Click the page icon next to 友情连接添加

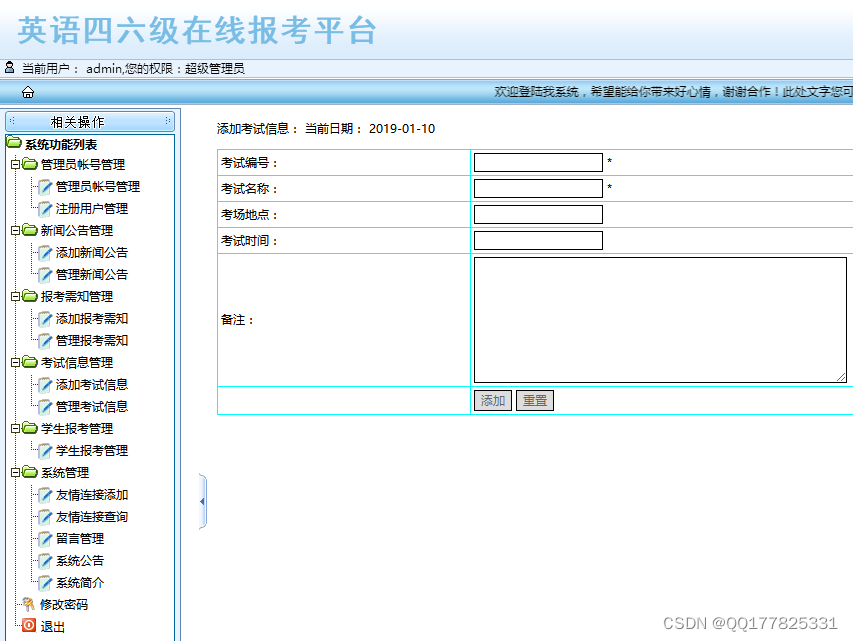pyautogui.click(x=45, y=495)
